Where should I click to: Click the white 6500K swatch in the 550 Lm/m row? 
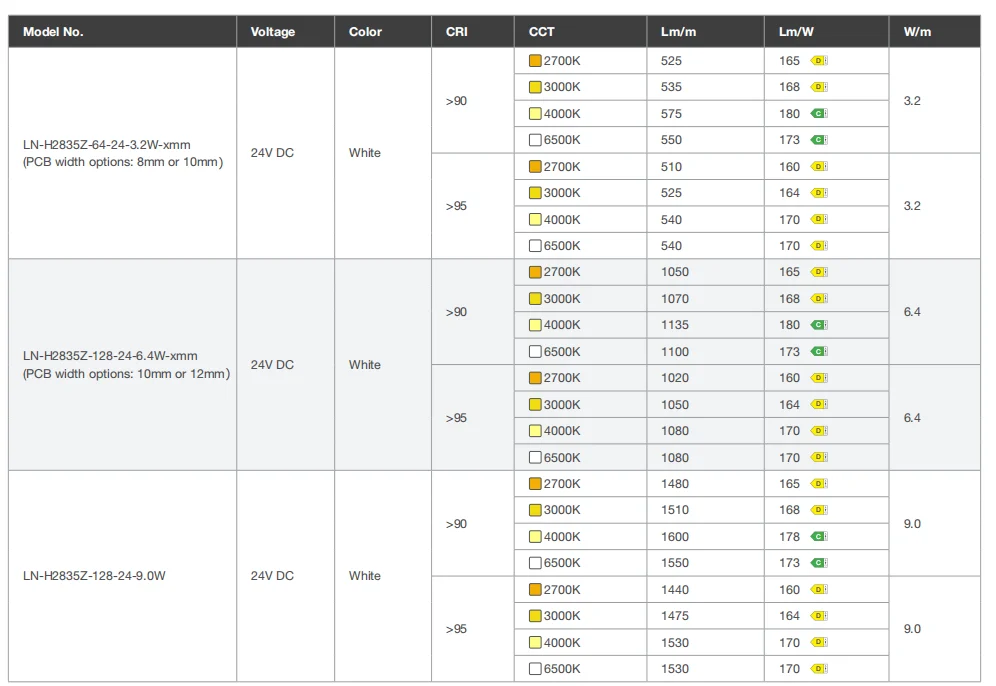pos(535,140)
